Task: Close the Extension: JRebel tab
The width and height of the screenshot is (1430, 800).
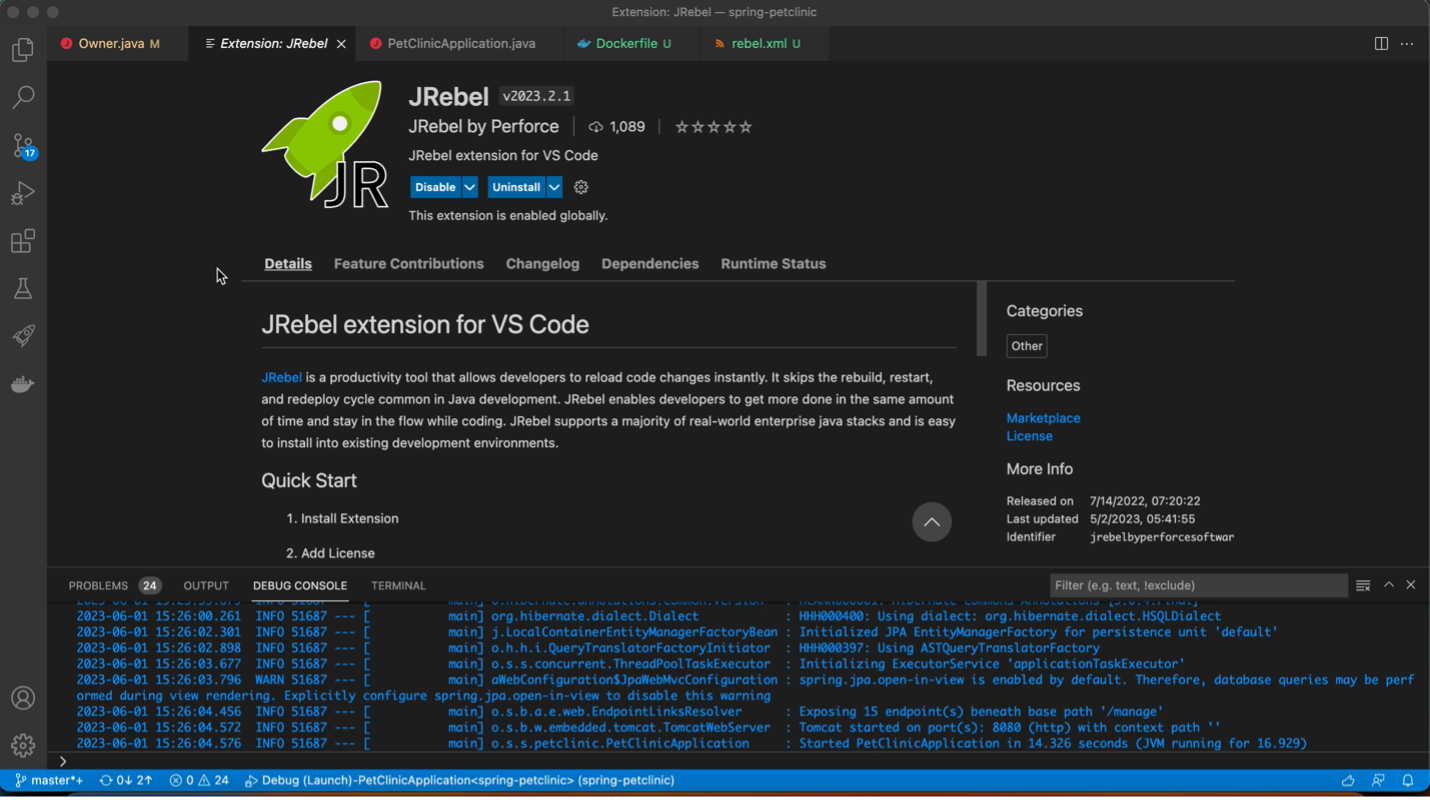Action: pyautogui.click(x=341, y=44)
